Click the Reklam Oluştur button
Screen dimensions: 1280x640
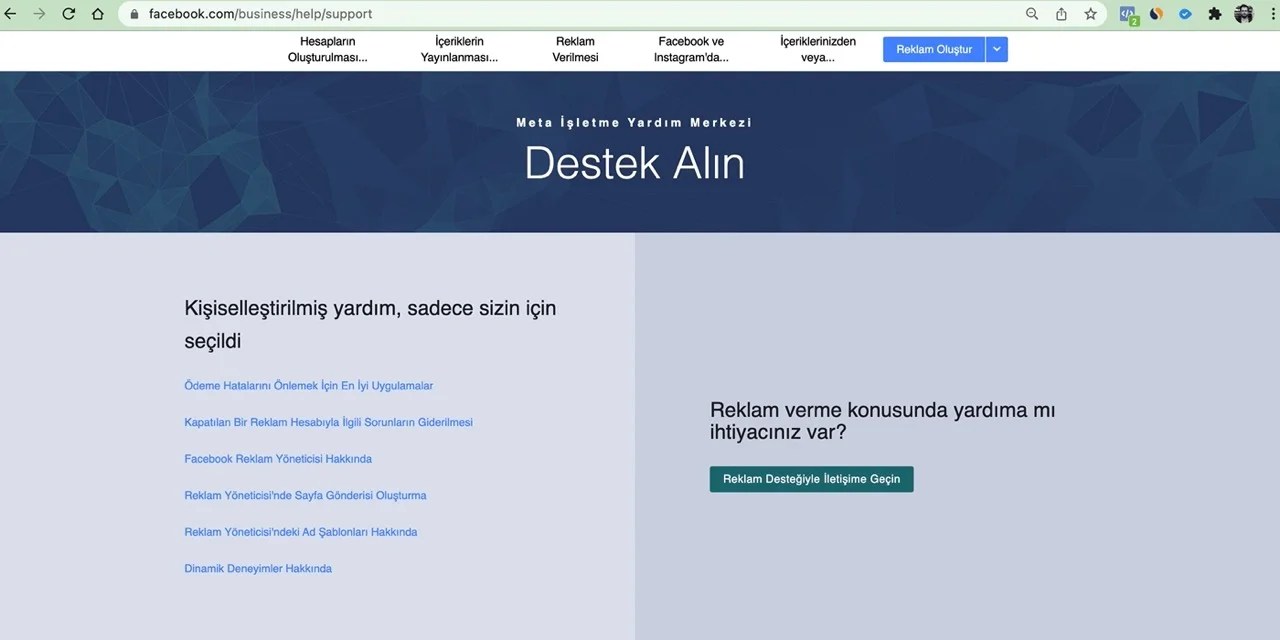tap(934, 49)
